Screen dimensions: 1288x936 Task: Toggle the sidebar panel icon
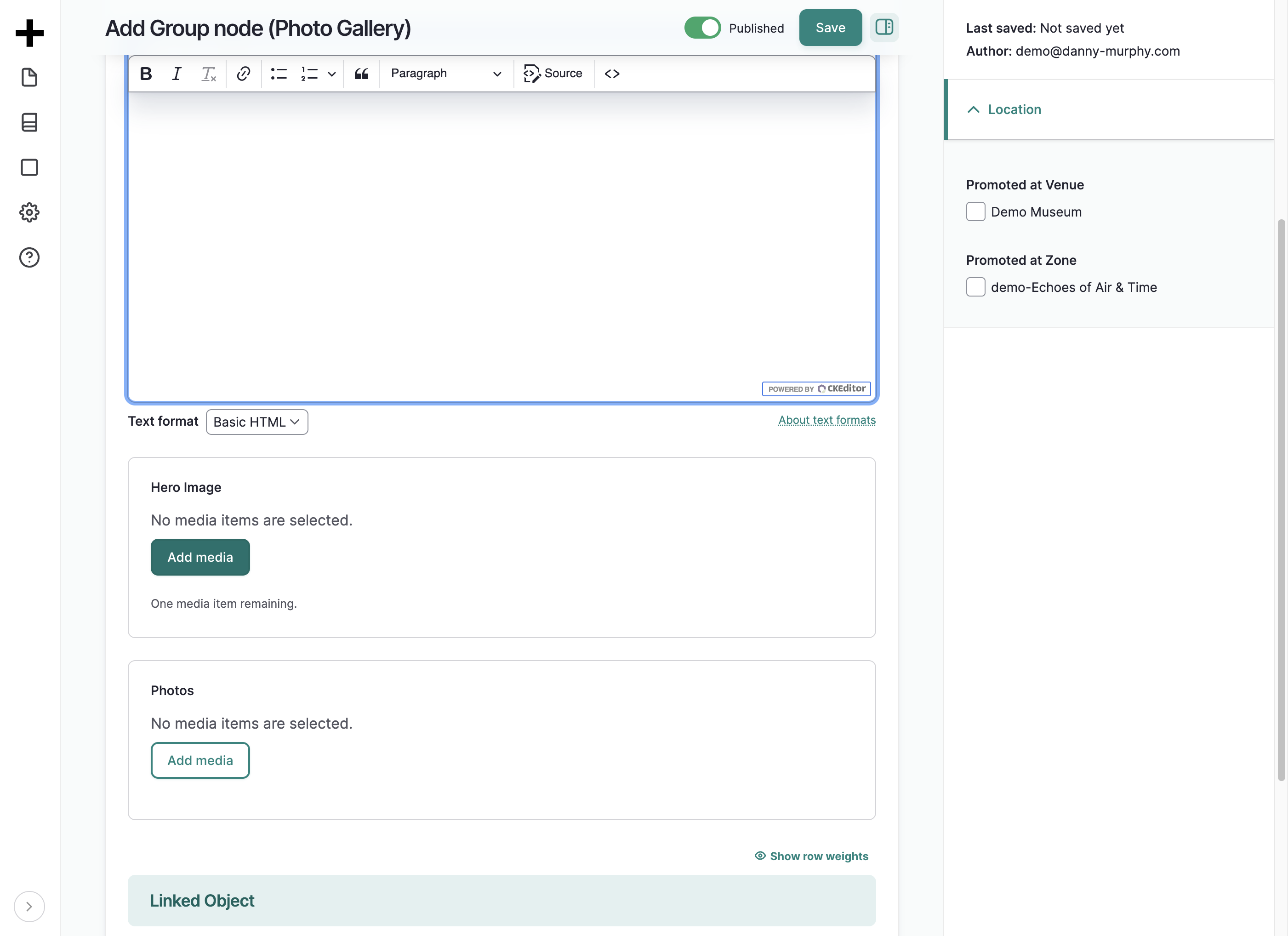click(x=884, y=27)
